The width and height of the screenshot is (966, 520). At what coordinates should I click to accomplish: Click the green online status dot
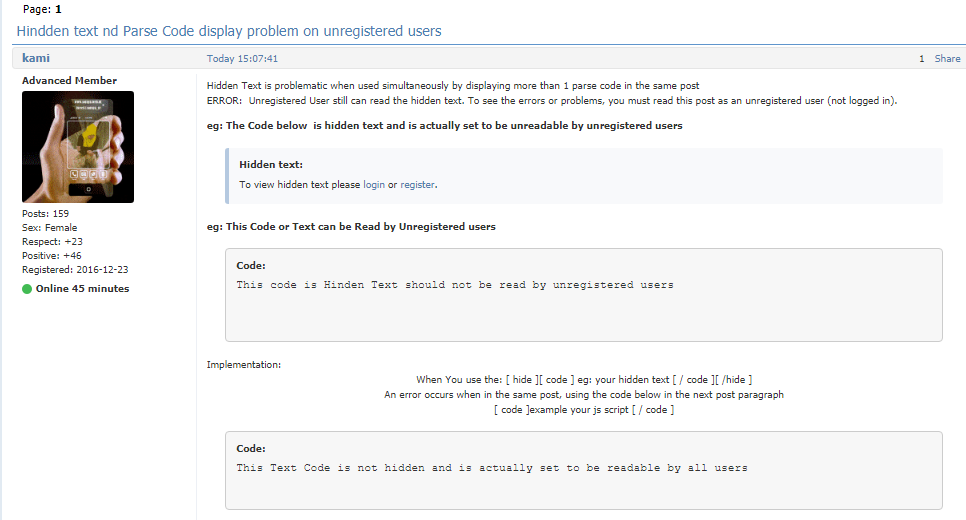[x=28, y=289]
